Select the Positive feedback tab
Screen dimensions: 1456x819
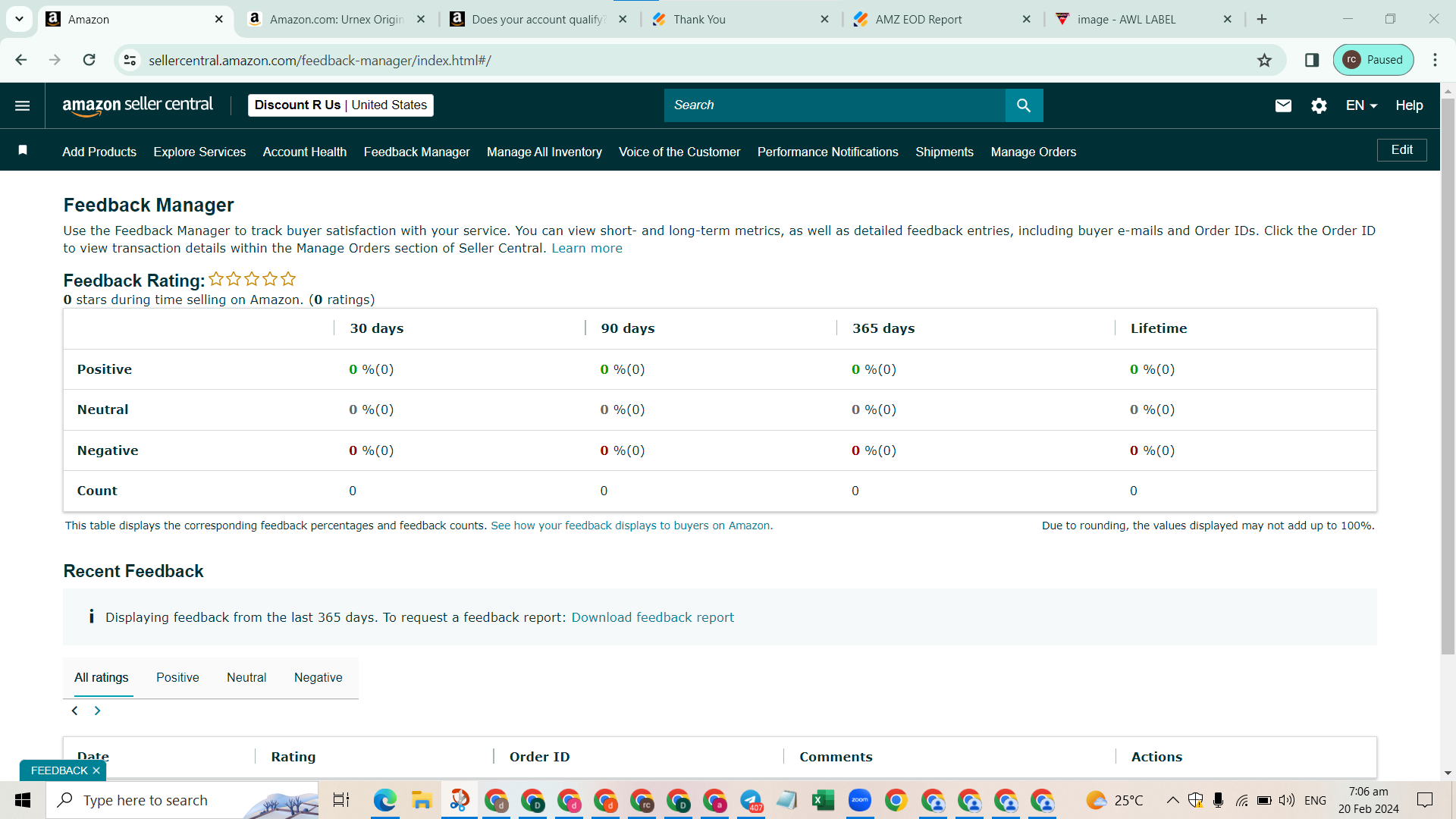pos(177,677)
